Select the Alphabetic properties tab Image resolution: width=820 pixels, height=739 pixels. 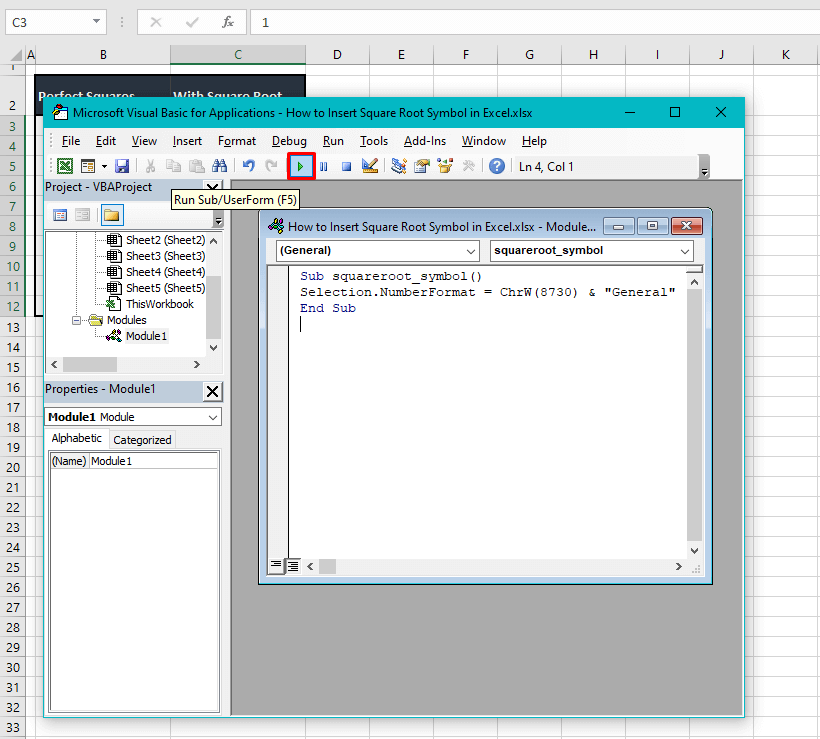[x=77, y=438]
